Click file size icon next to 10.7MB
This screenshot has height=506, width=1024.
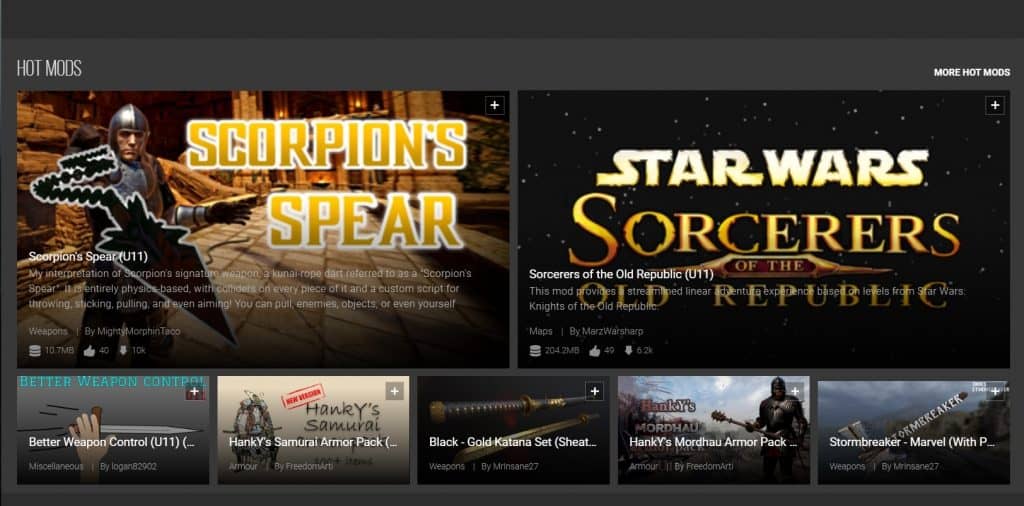click(x=35, y=351)
